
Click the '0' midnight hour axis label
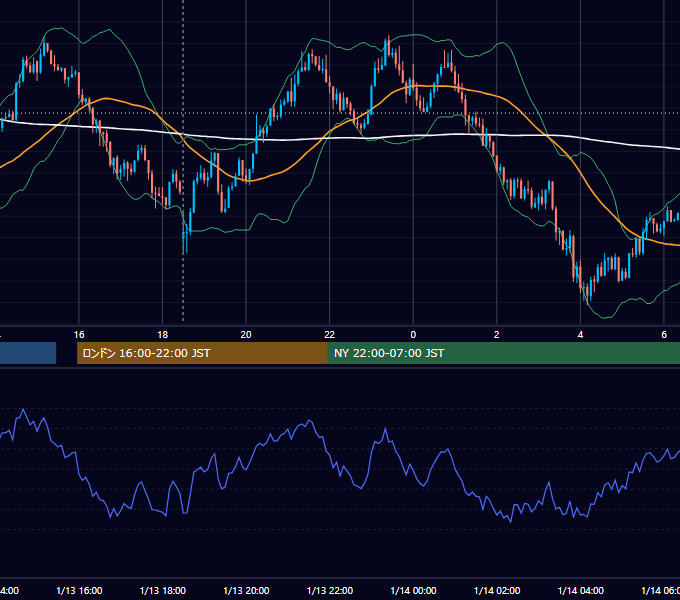pyautogui.click(x=413, y=335)
